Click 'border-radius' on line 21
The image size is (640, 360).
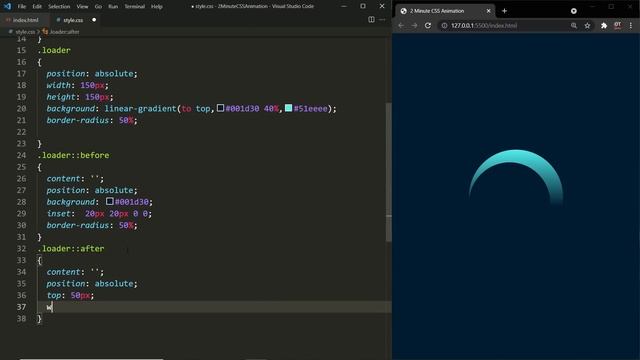78,120
